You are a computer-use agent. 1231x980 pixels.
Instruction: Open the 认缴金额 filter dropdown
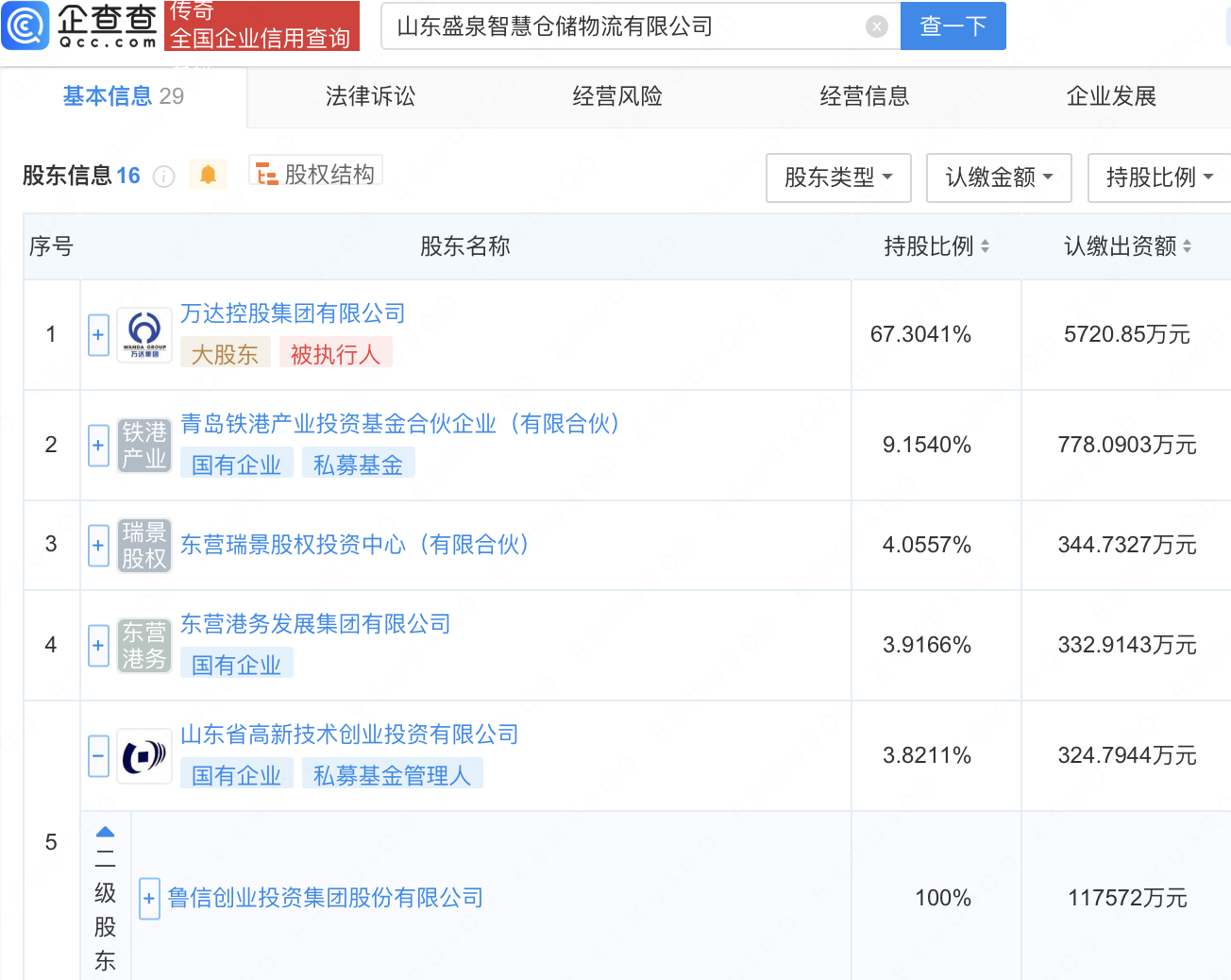click(x=998, y=177)
